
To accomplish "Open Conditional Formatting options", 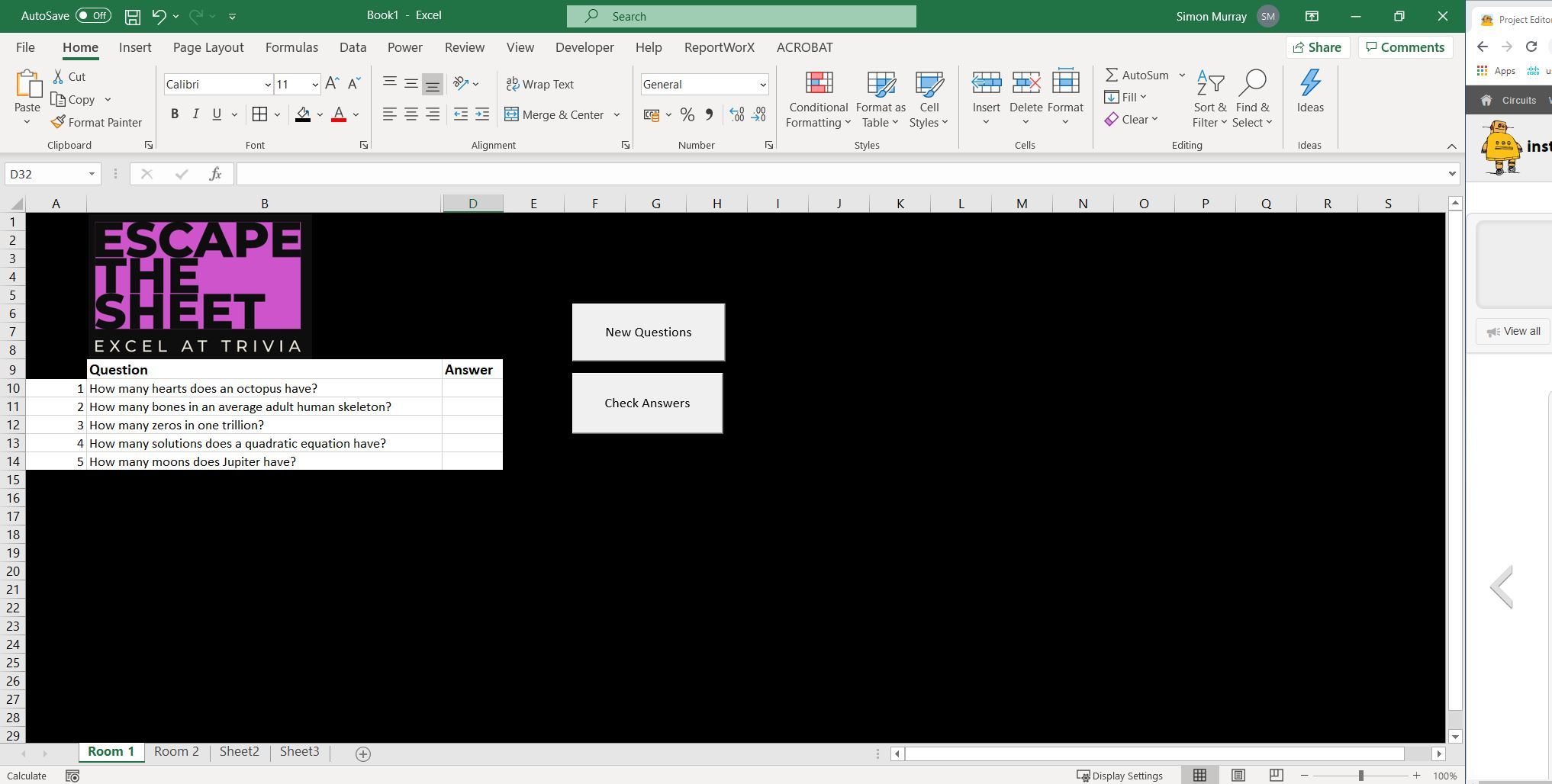I will point(818,100).
